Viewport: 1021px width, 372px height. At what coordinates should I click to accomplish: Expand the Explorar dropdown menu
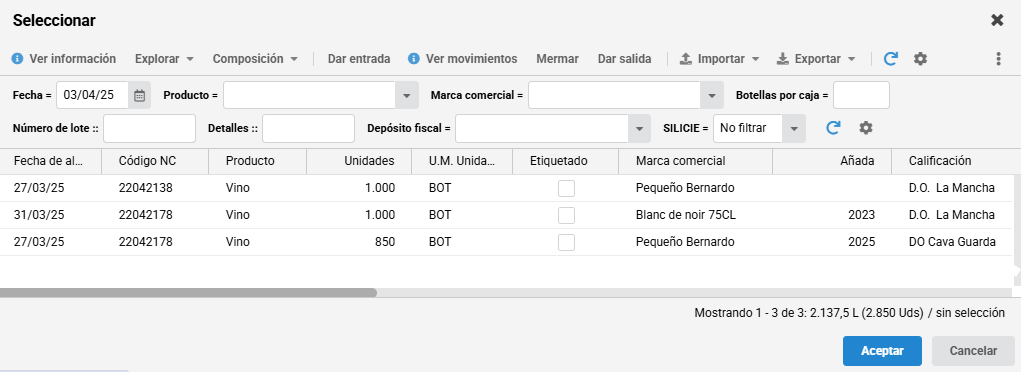pyautogui.click(x=164, y=59)
